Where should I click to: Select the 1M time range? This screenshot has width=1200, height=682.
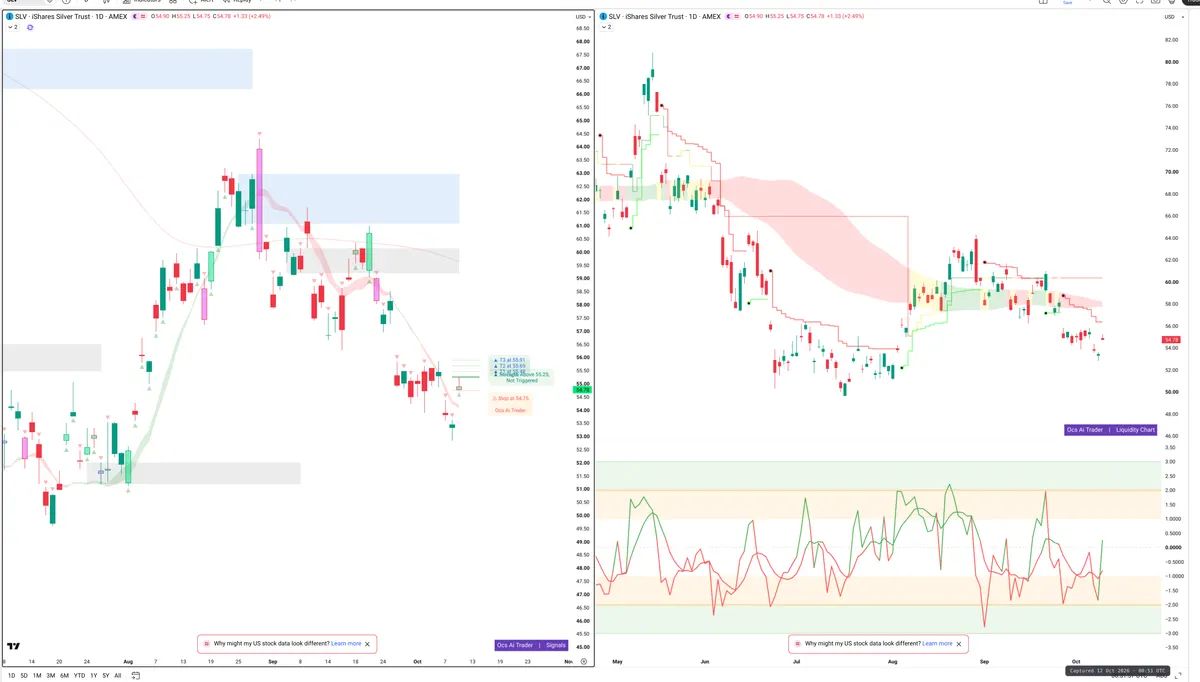37,676
